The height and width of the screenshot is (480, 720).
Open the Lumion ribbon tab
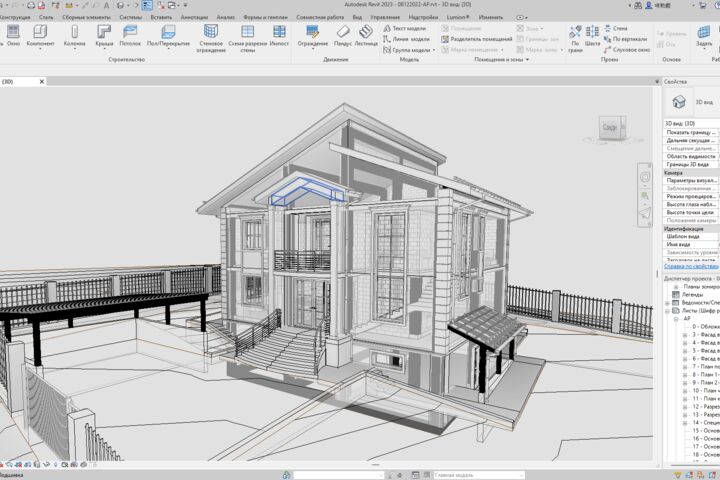coord(458,17)
